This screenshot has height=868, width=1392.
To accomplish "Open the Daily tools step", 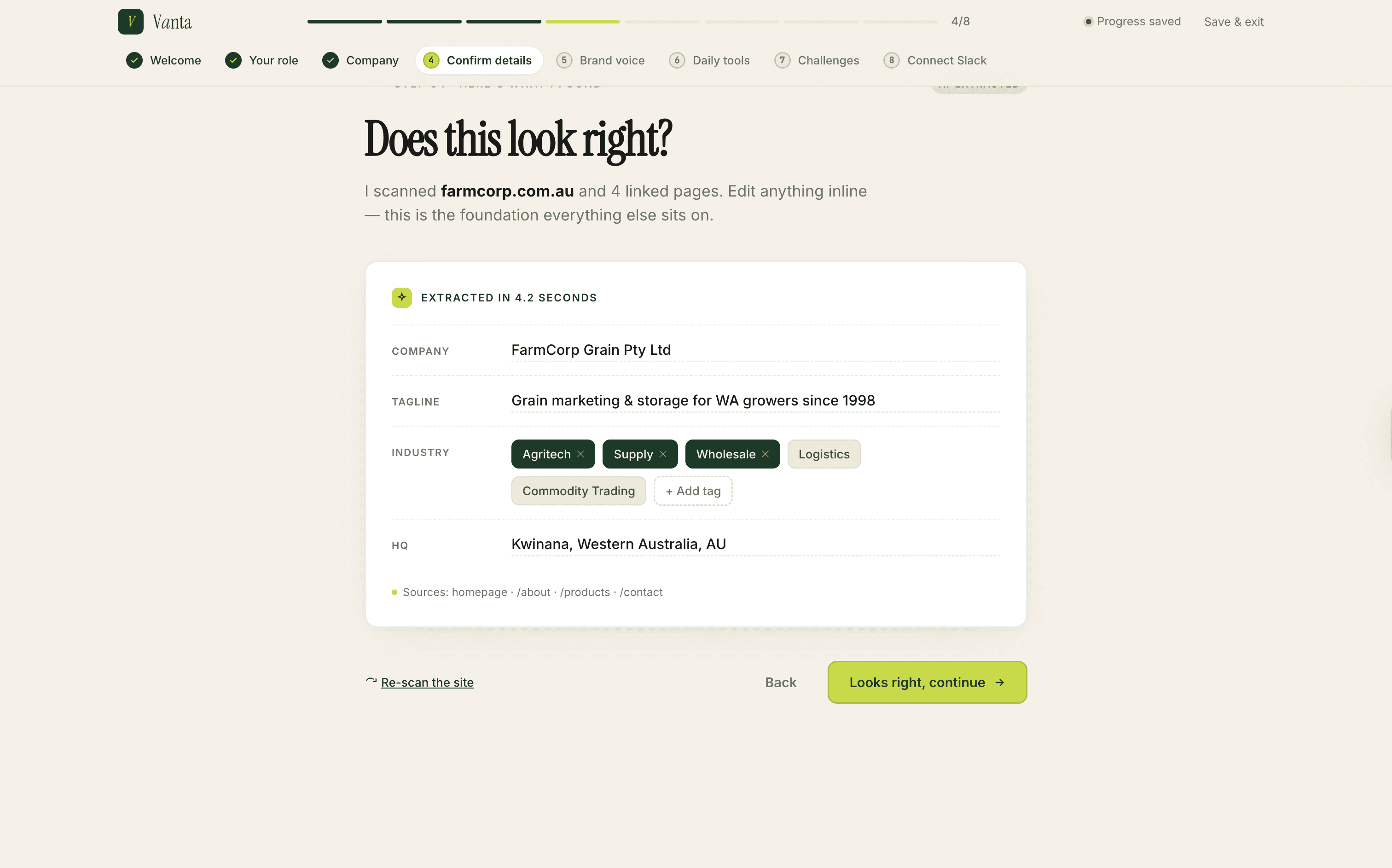I will coord(709,60).
